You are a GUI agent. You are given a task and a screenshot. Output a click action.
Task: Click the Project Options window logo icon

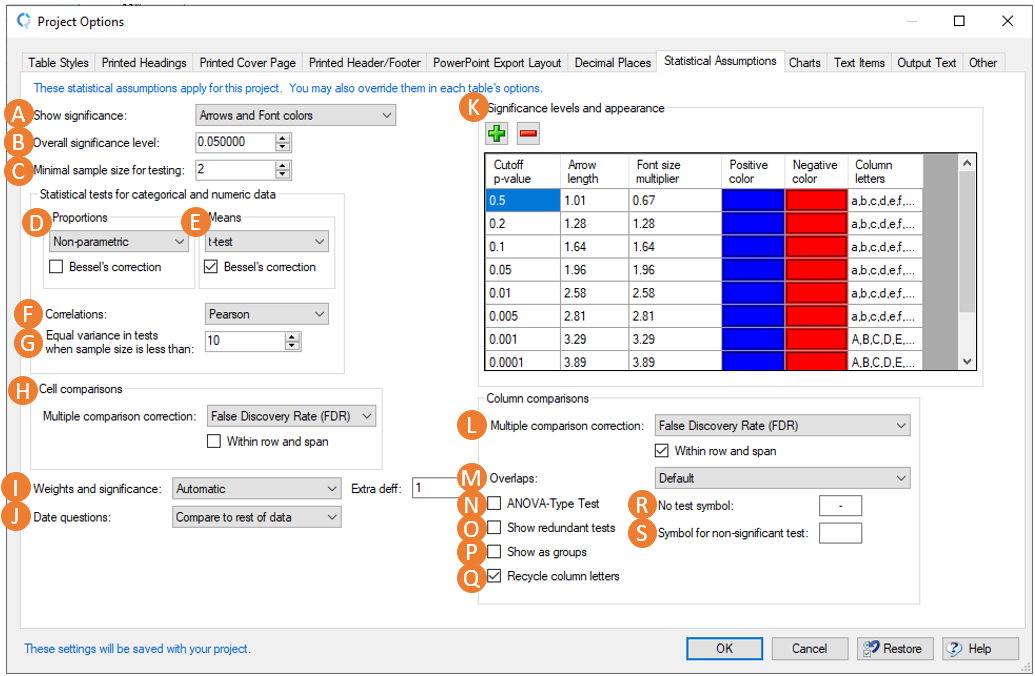24,21
